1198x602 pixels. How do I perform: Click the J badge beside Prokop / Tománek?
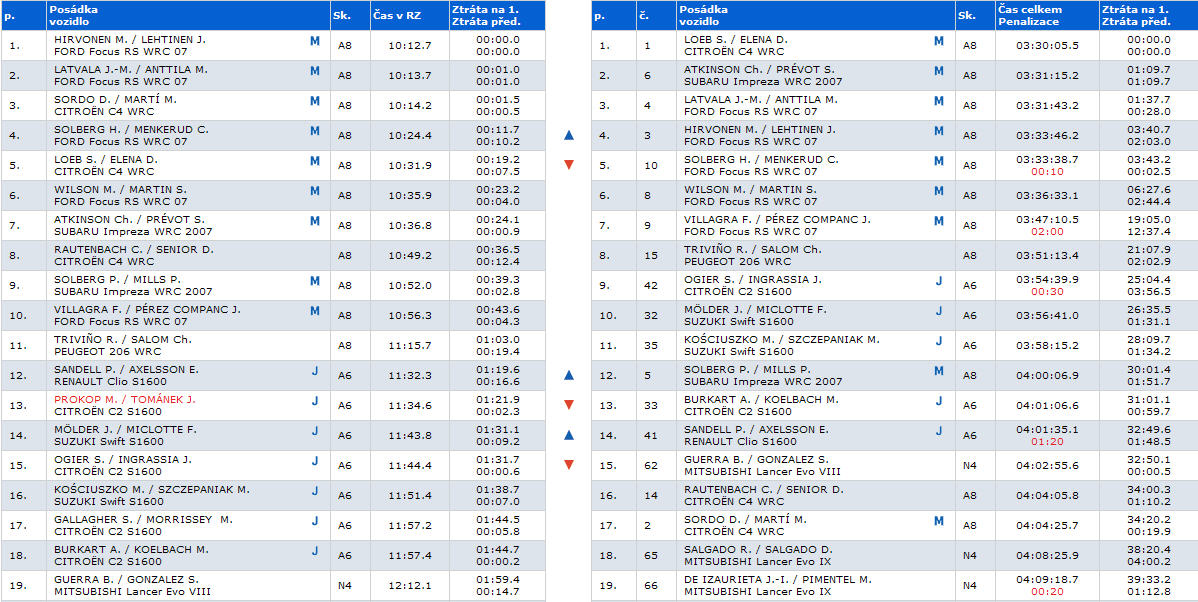[315, 401]
